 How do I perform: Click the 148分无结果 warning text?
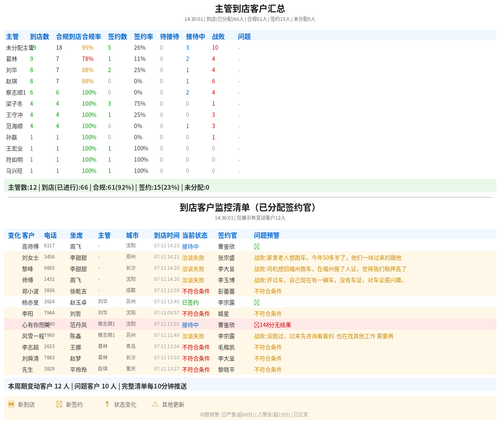275,325
